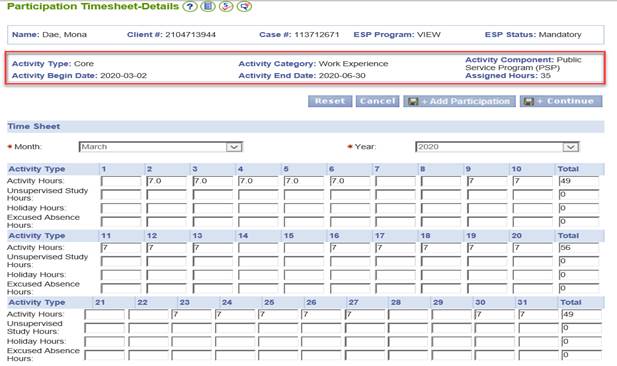Click the blue document icon beside help
617x366 pixels.
click(x=208, y=6)
